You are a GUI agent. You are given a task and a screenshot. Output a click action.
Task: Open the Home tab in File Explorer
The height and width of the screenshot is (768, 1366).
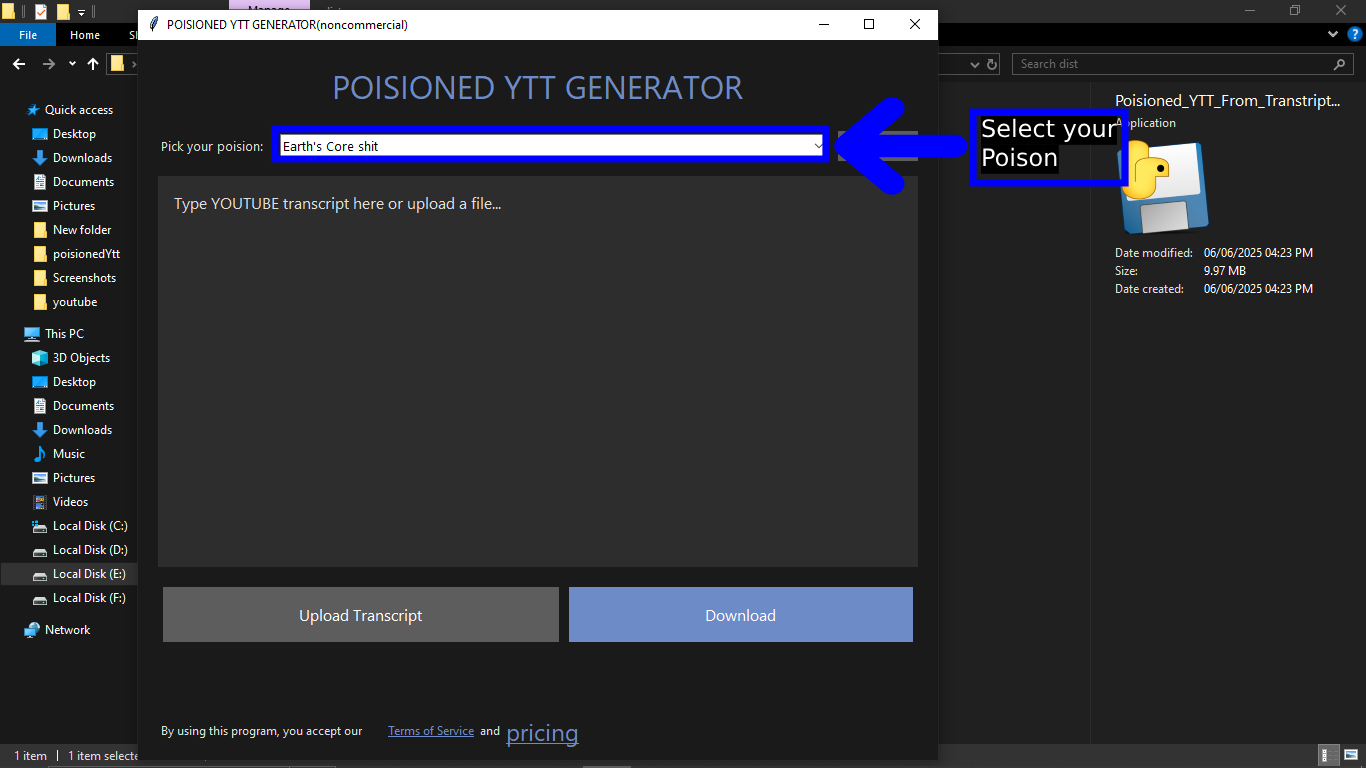[x=85, y=35]
